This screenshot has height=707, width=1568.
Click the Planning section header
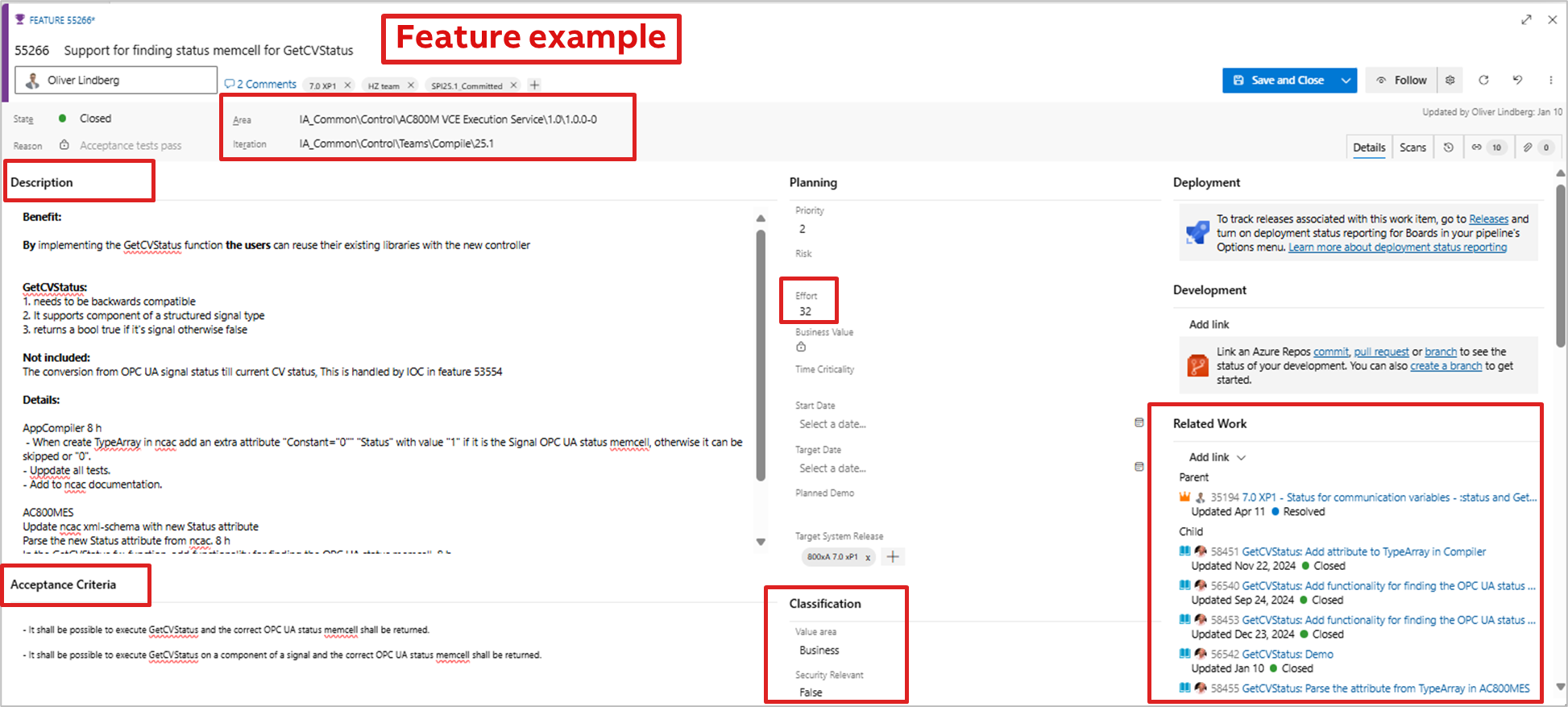tap(813, 183)
